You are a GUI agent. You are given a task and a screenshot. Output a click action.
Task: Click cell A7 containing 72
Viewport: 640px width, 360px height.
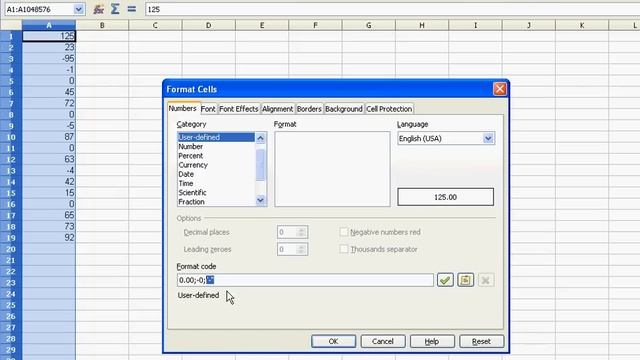point(49,103)
